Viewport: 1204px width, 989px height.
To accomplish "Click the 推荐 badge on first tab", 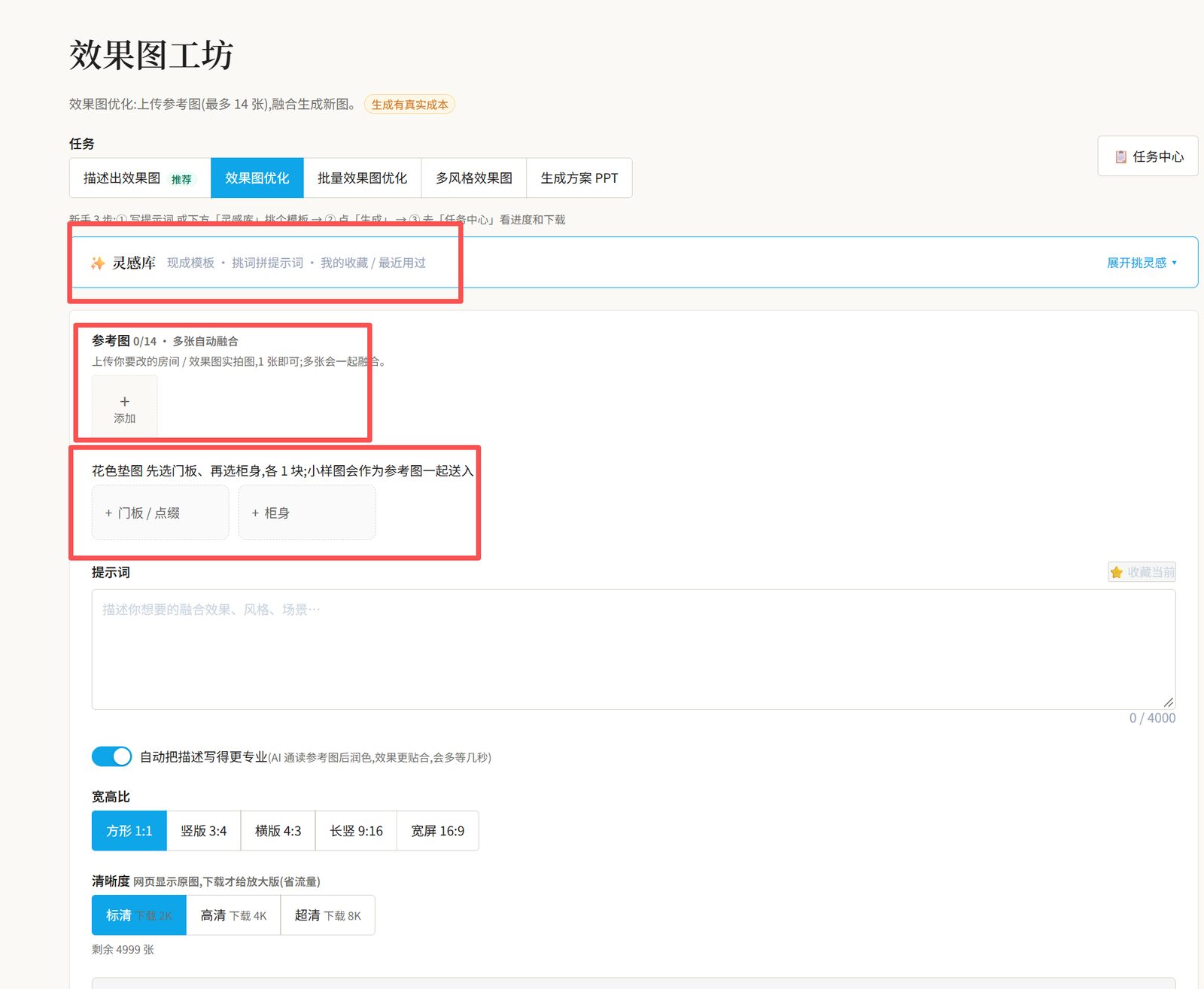I will 181,179.
